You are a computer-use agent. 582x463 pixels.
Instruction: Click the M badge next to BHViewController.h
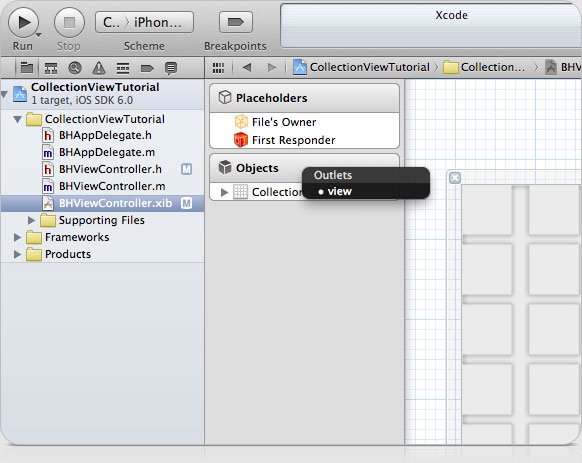(186, 169)
